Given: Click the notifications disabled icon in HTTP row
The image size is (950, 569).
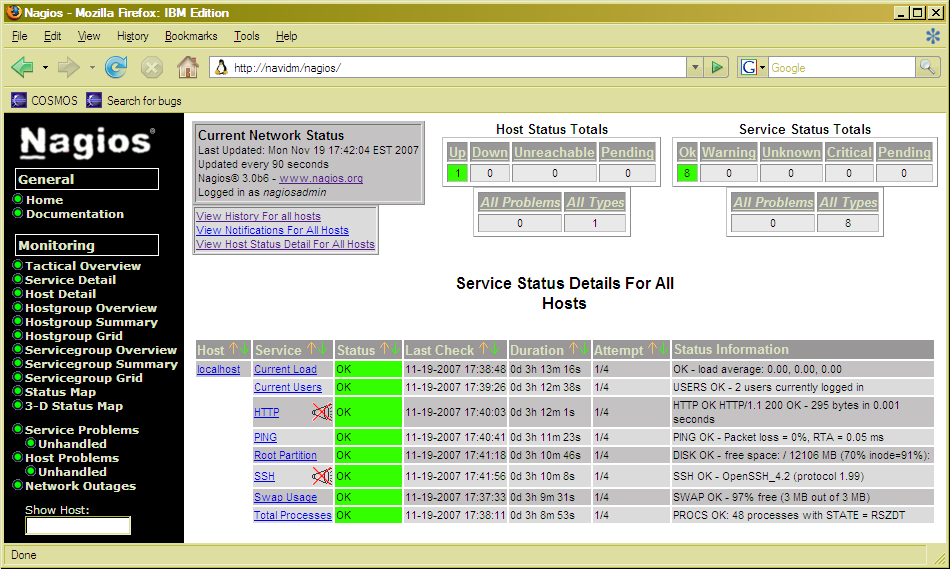Looking at the screenshot, I should 322,413.
